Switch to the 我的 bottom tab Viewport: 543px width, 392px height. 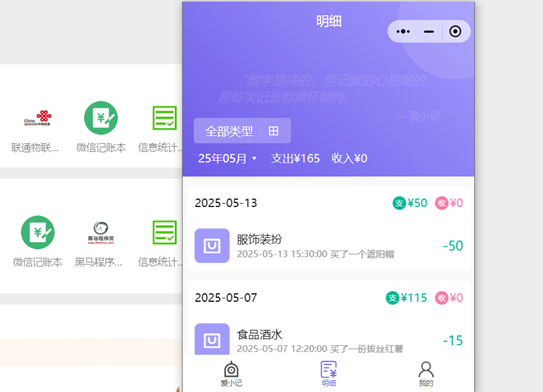[x=426, y=374]
